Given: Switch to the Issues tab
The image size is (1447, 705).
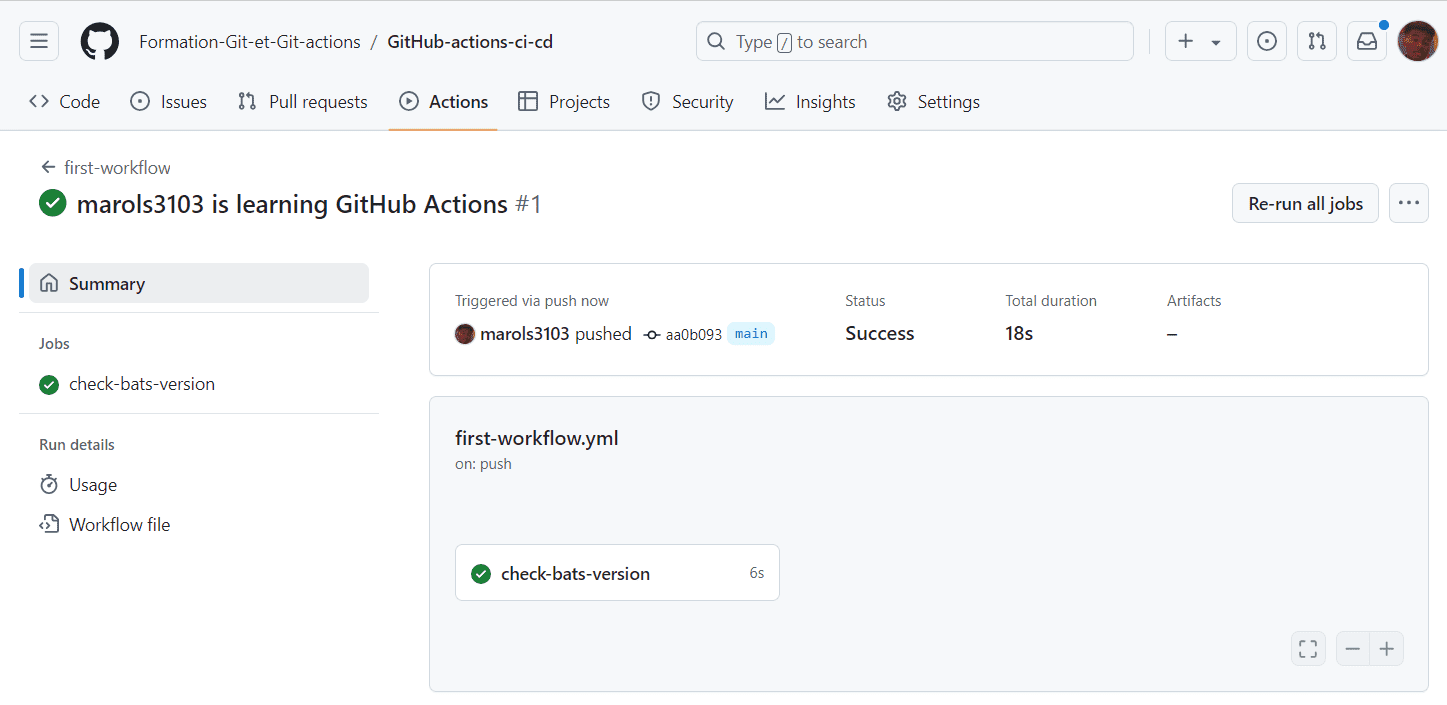Looking at the screenshot, I should [169, 101].
